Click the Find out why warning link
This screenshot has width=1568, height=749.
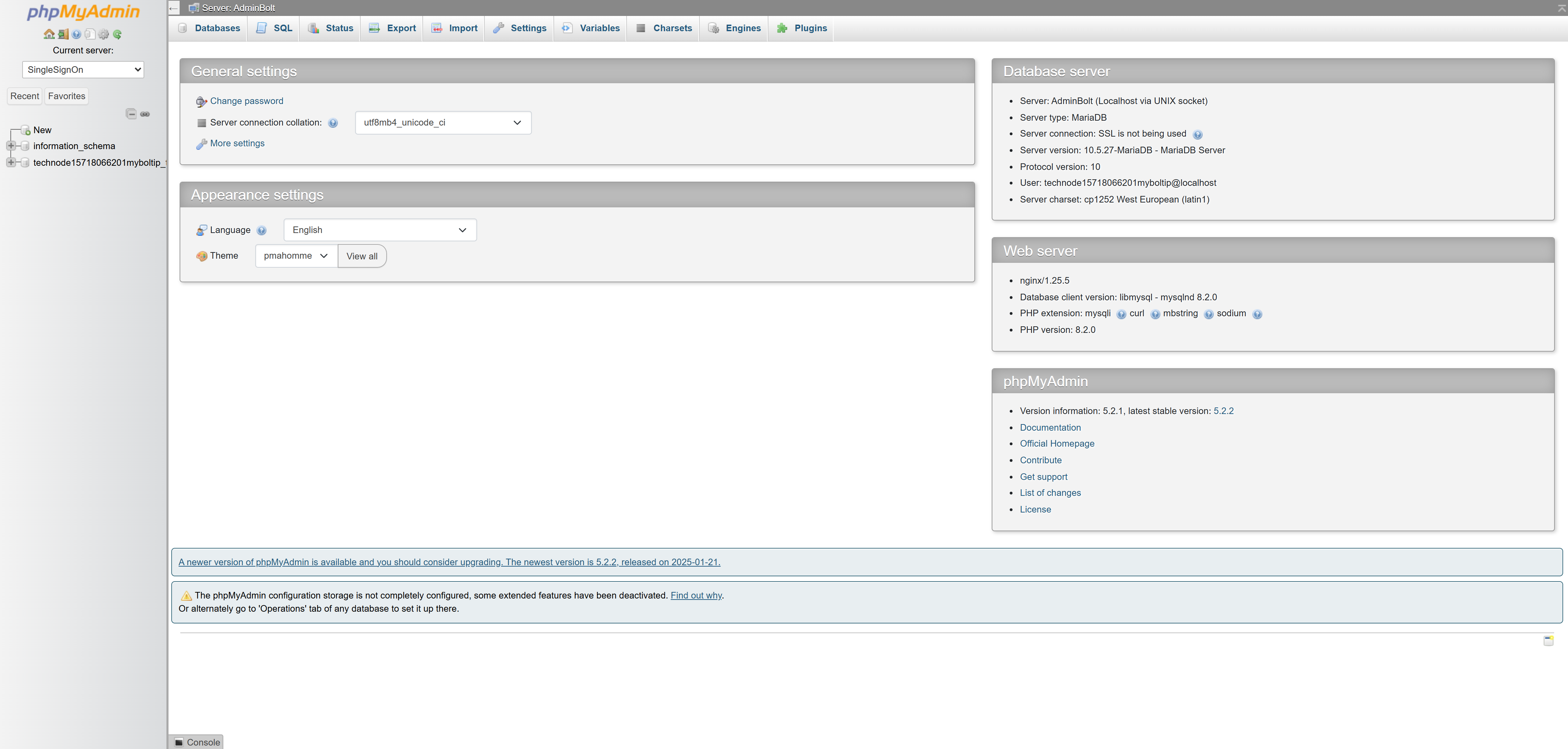click(x=695, y=595)
